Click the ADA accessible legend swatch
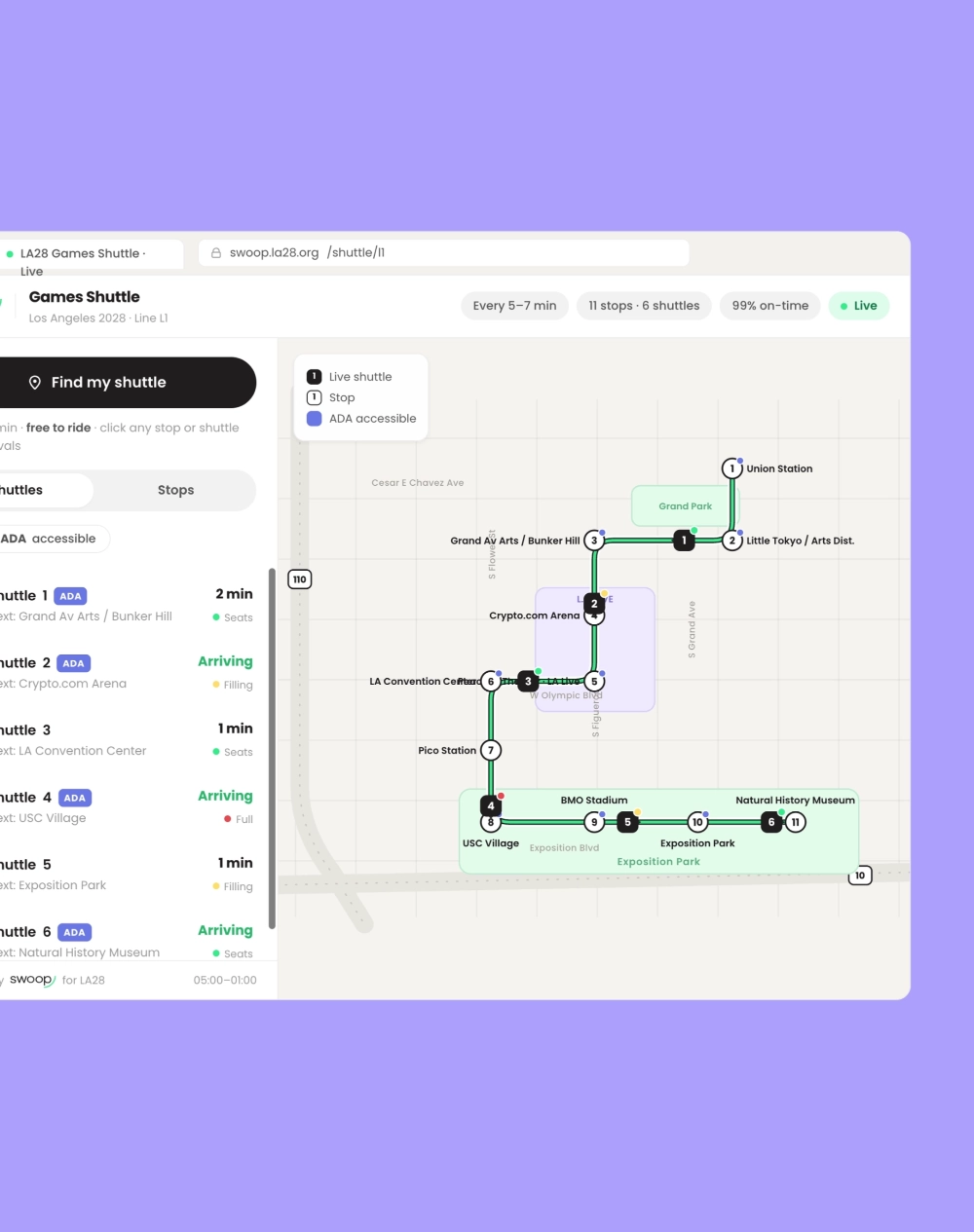Image resolution: width=974 pixels, height=1232 pixels. (314, 419)
